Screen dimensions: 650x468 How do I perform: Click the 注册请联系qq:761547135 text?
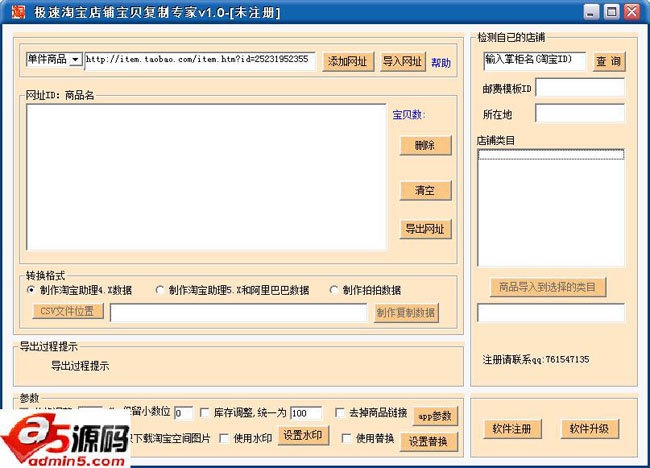point(536,360)
